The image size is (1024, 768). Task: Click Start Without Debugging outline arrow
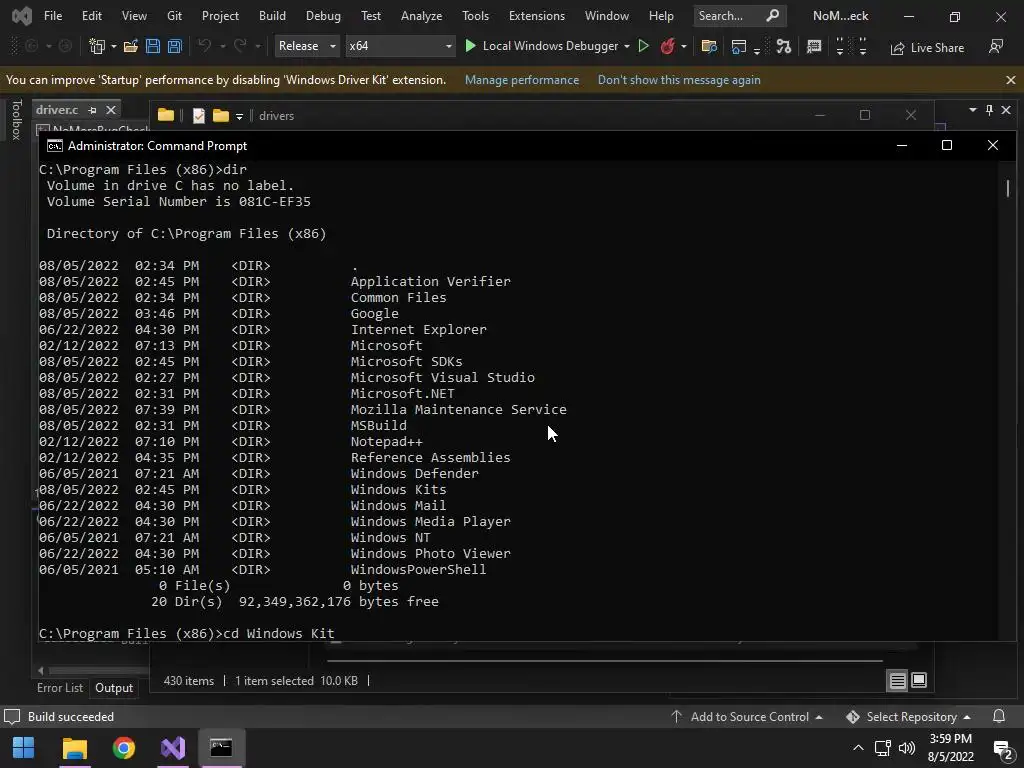pos(643,46)
